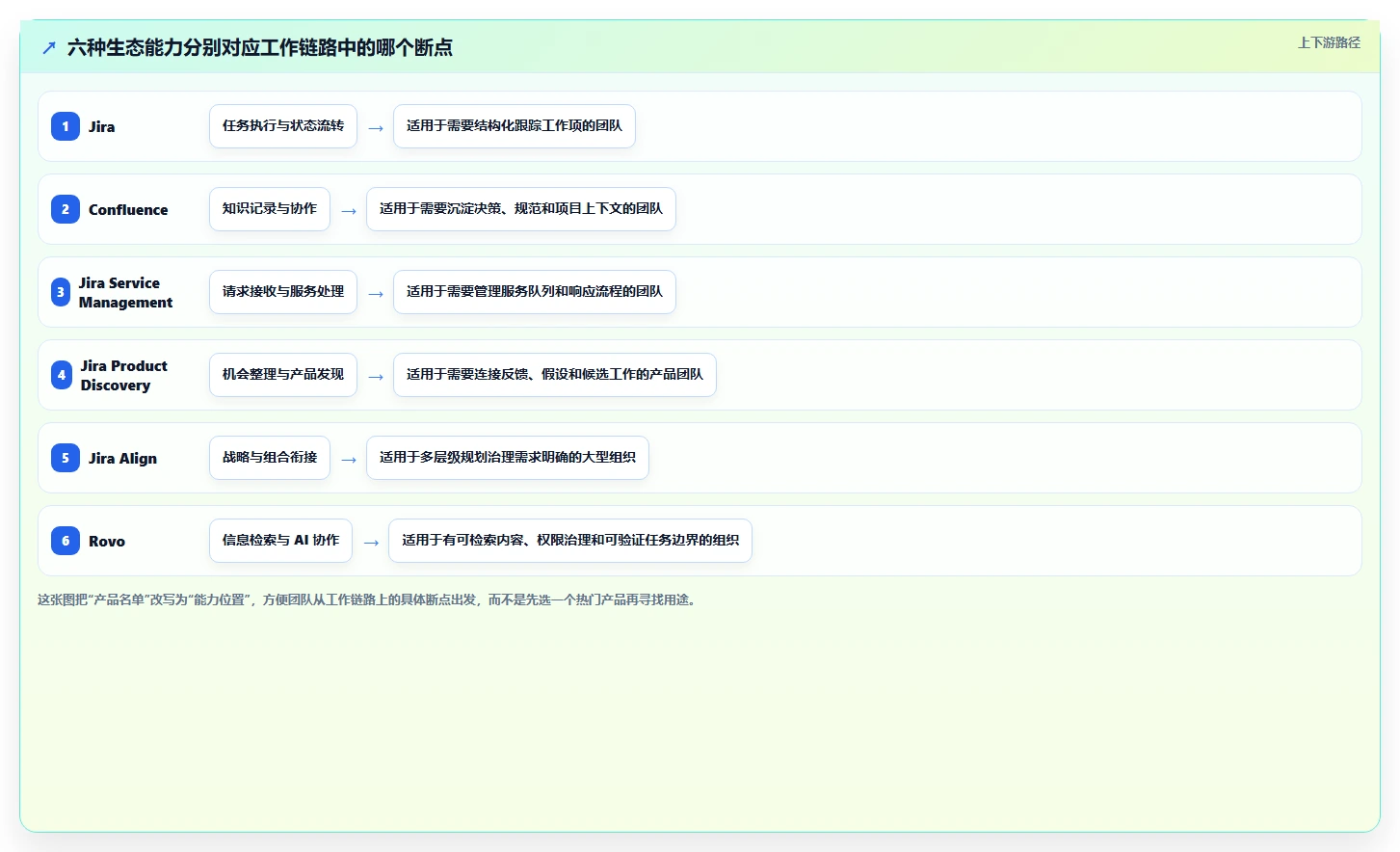Click the arrow after 任务执行与状态流转
Image resolution: width=1400 pixels, height=852 pixels.
376,128
